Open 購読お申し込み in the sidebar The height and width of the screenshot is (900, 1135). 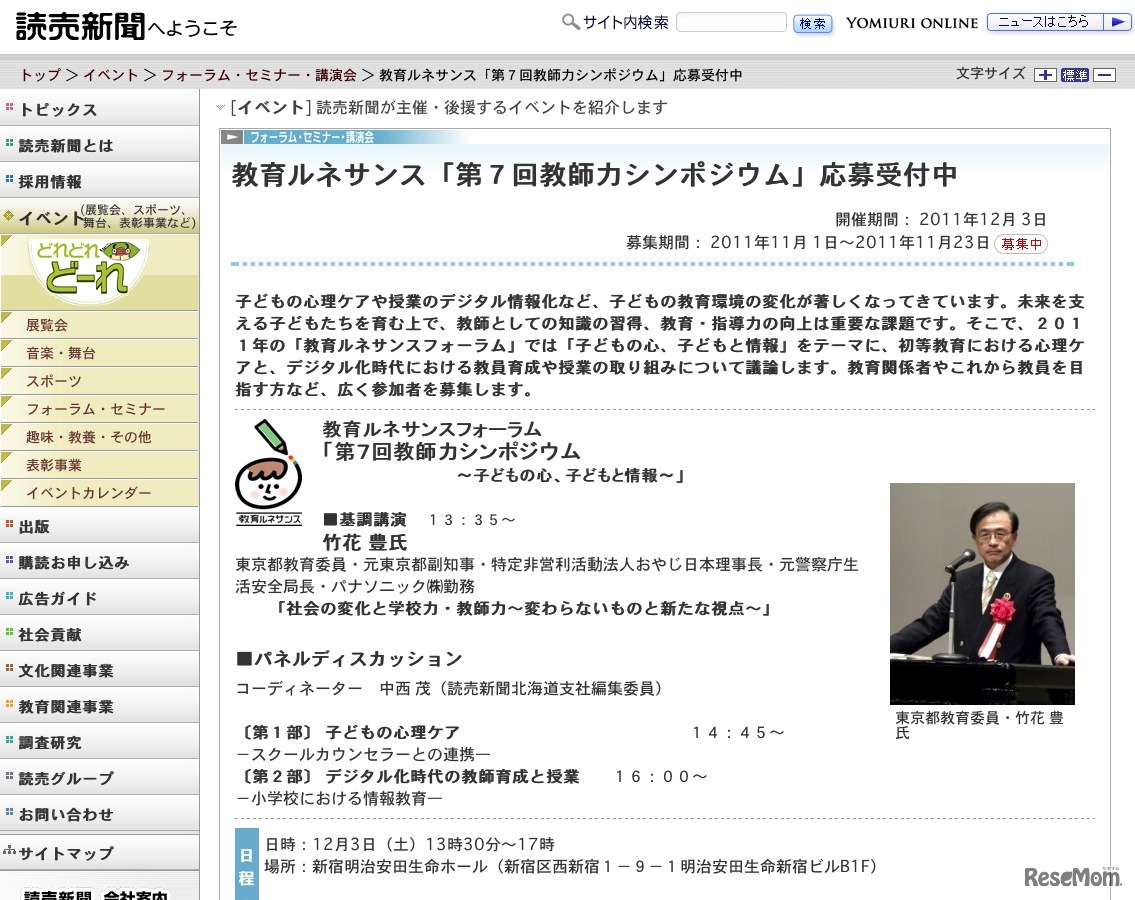99,562
